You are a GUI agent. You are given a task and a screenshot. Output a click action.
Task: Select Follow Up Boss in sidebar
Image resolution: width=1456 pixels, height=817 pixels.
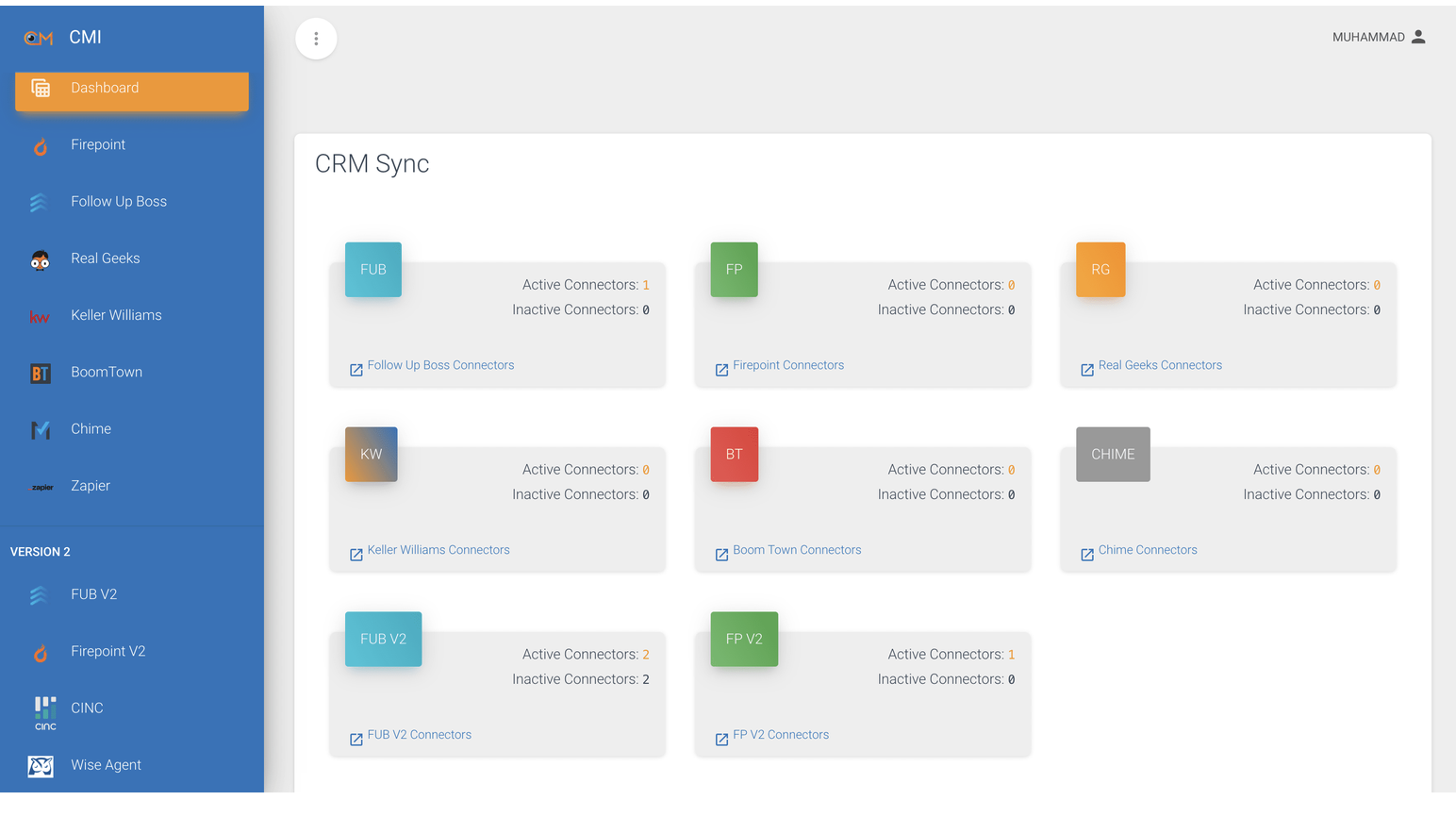click(132, 202)
